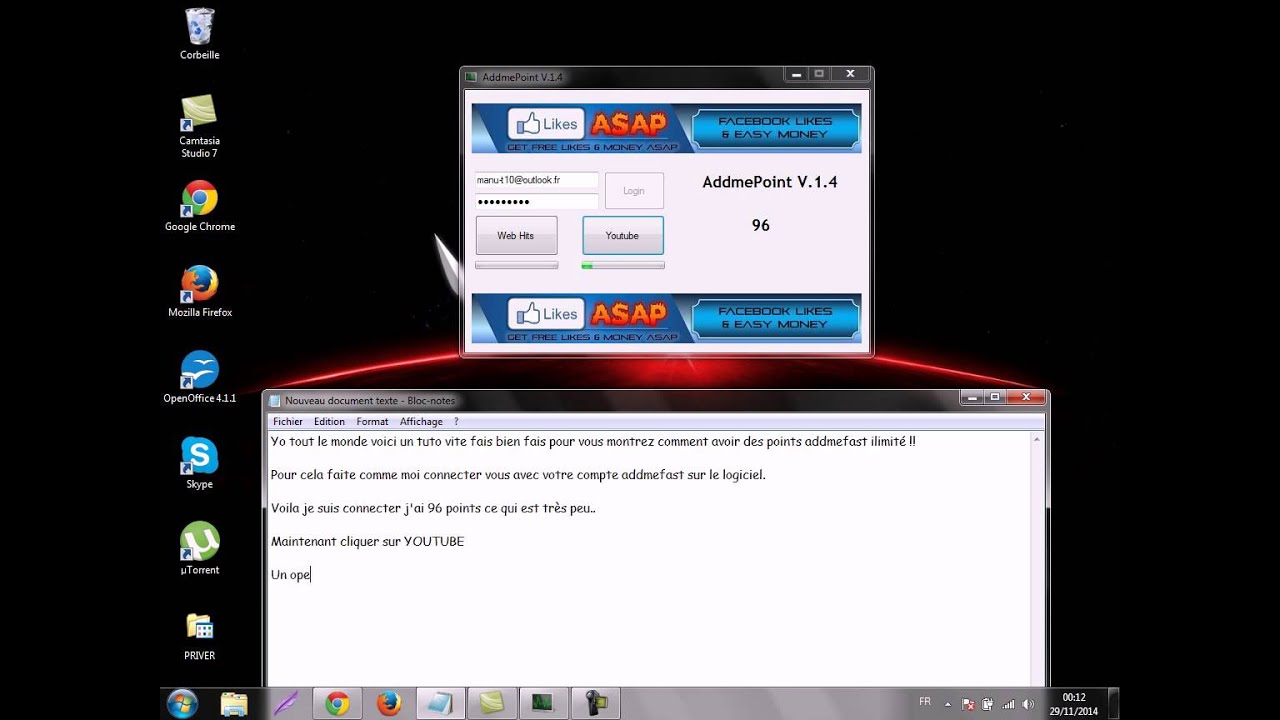The width and height of the screenshot is (1280, 720).
Task: Click the Notepad title bar icon
Action: [x=275, y=401]
